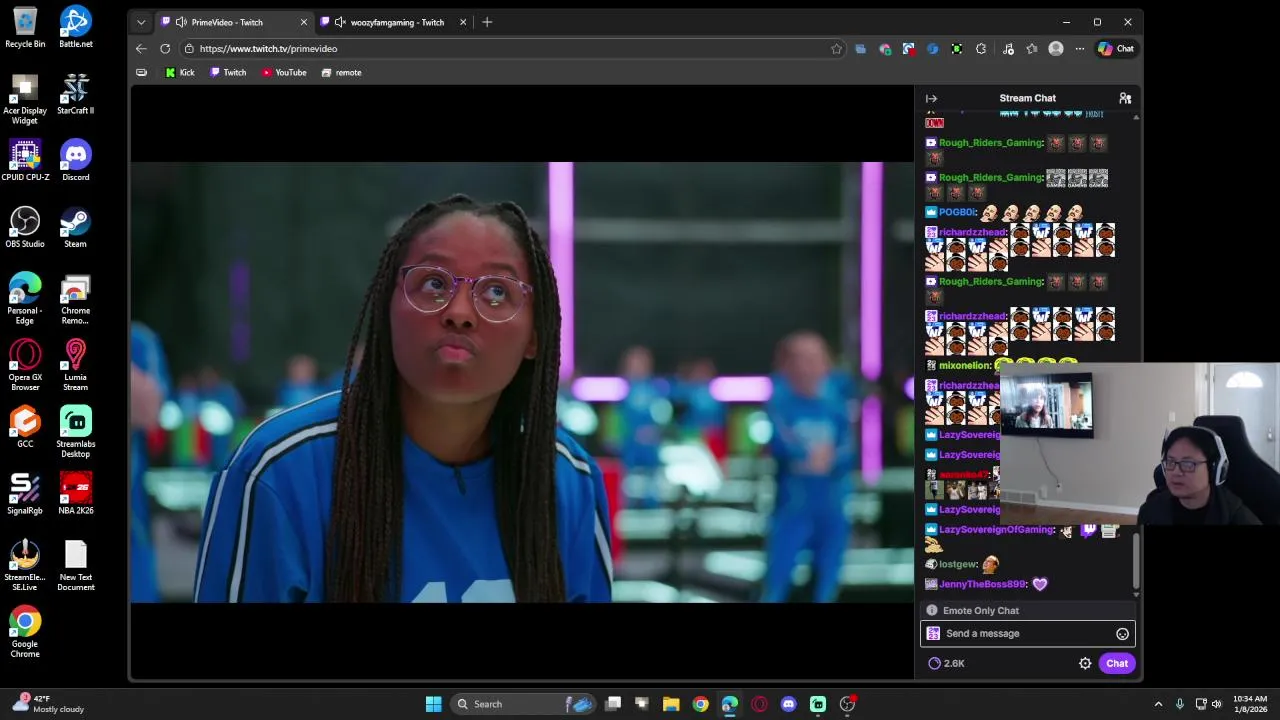Open the YouTube bookmark
Viewport: 1280px width, 720px height.
pyautogui.click(x=284, y=72)
